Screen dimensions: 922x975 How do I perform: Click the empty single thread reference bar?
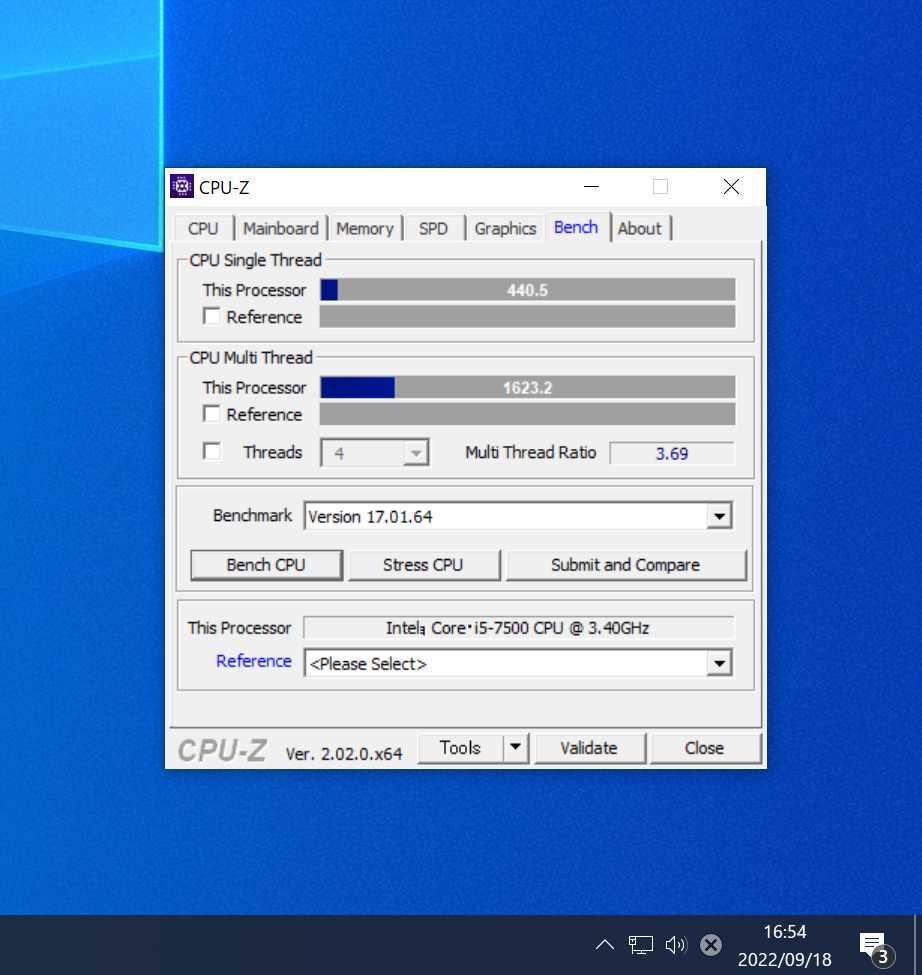click(527, 317)
